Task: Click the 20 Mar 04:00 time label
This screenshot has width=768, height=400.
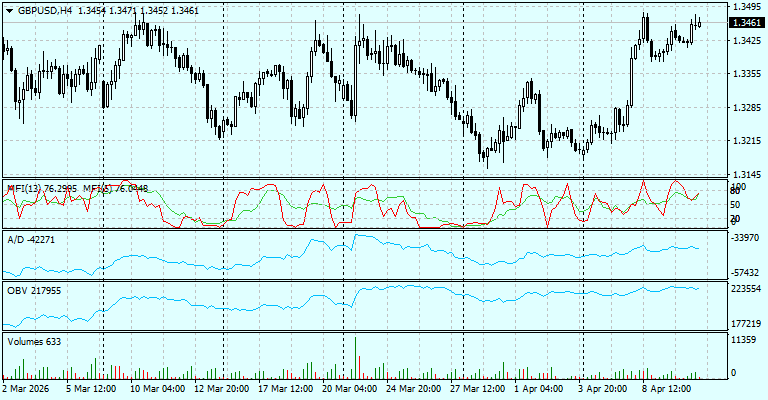Action: pos(349,389)
